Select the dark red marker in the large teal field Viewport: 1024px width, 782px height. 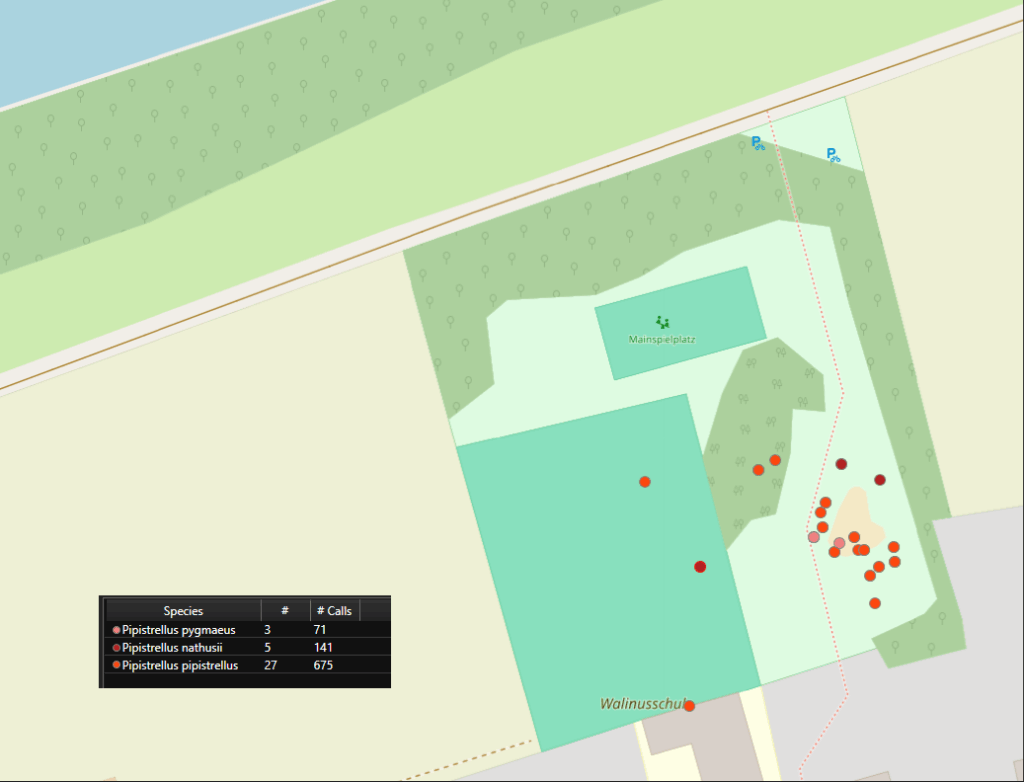coord(700,567)
